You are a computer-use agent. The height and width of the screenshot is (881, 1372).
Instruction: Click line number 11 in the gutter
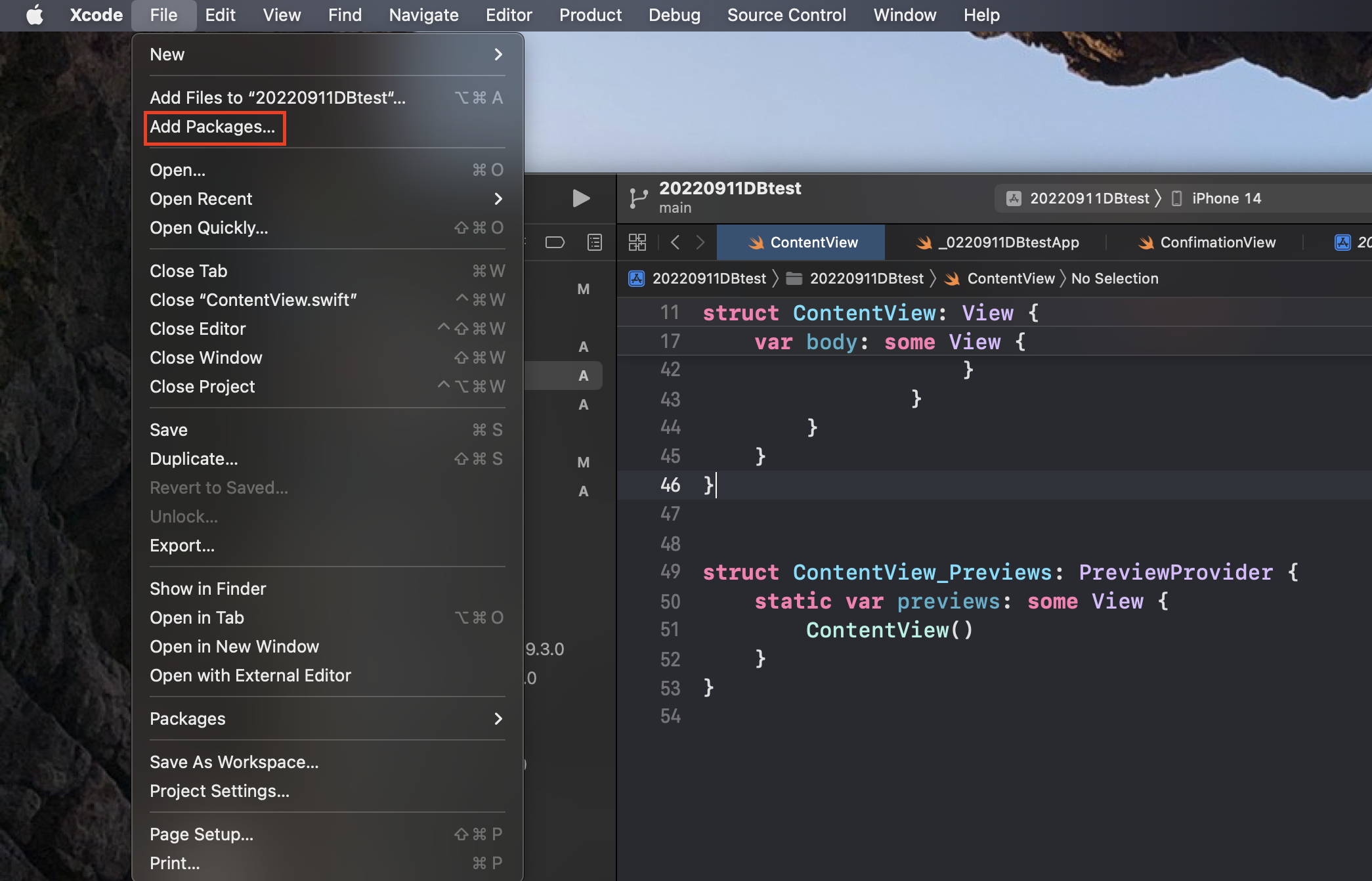point(670,312)
